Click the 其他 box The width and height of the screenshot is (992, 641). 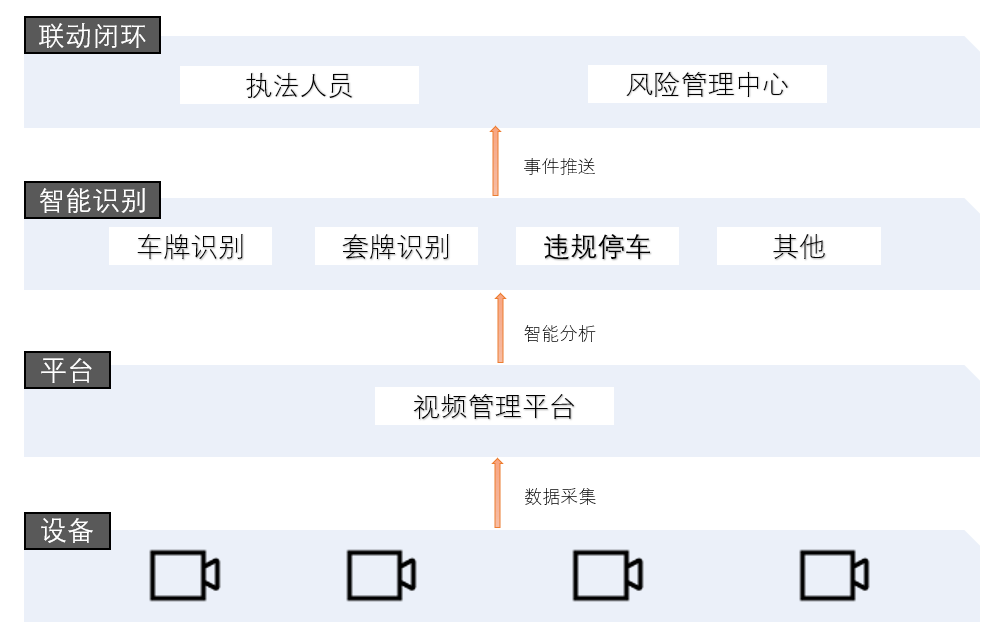pyautogui.click(x=798, y=247)
